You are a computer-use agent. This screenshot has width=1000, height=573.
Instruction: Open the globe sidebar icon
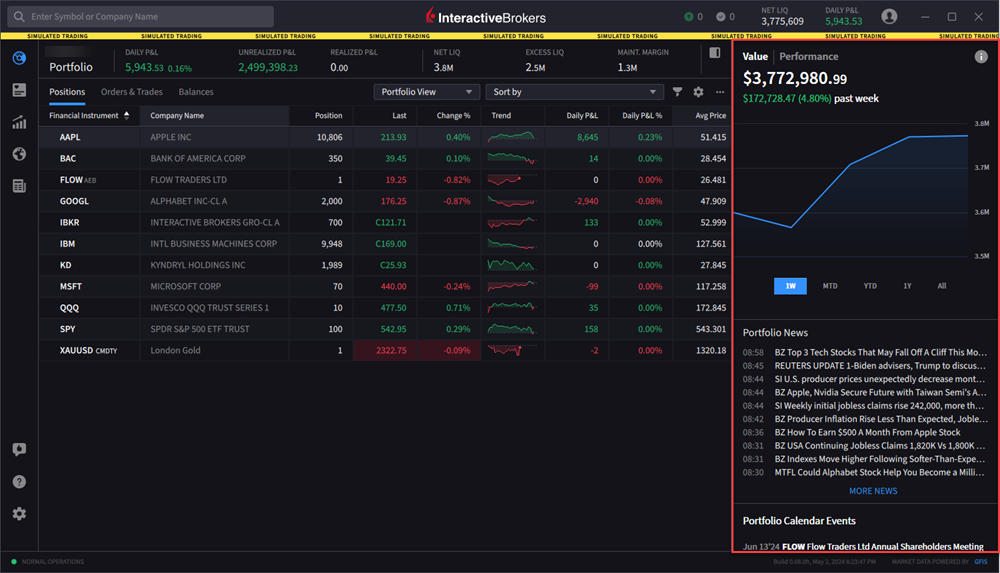19,154
